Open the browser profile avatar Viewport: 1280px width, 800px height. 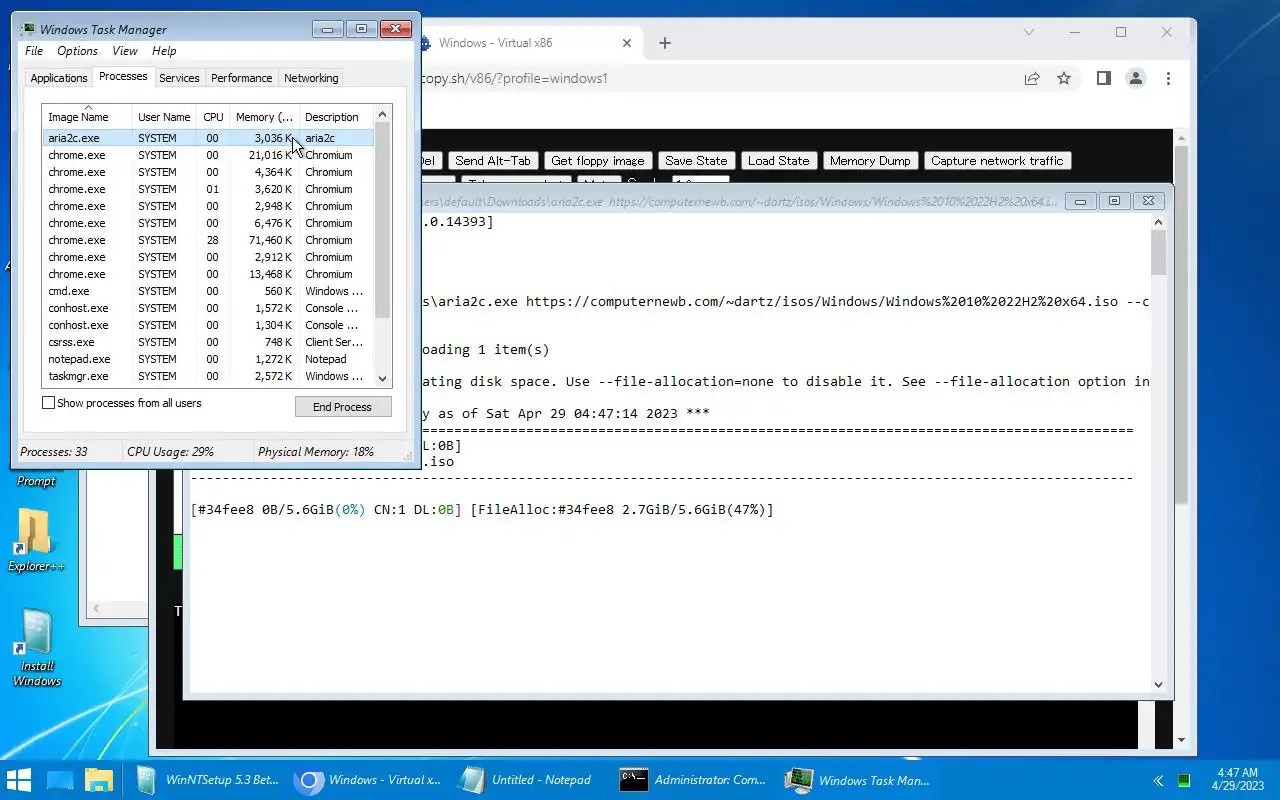pos(1136,78)
